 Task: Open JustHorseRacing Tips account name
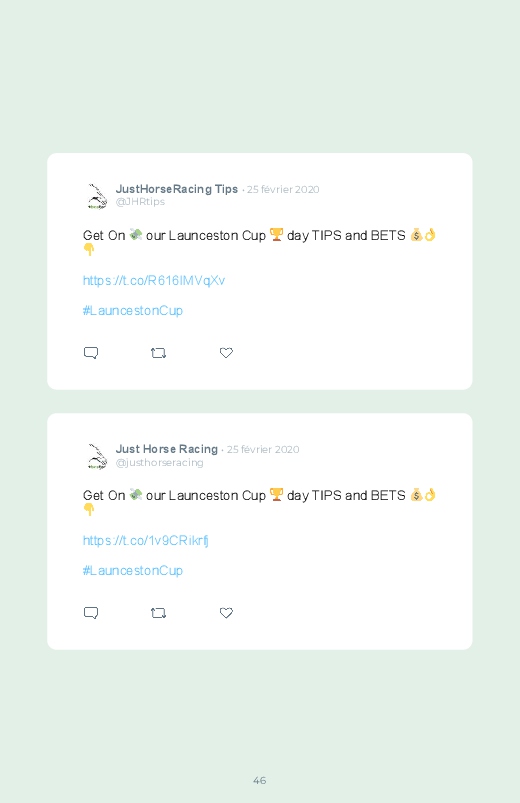click(177, 189)
